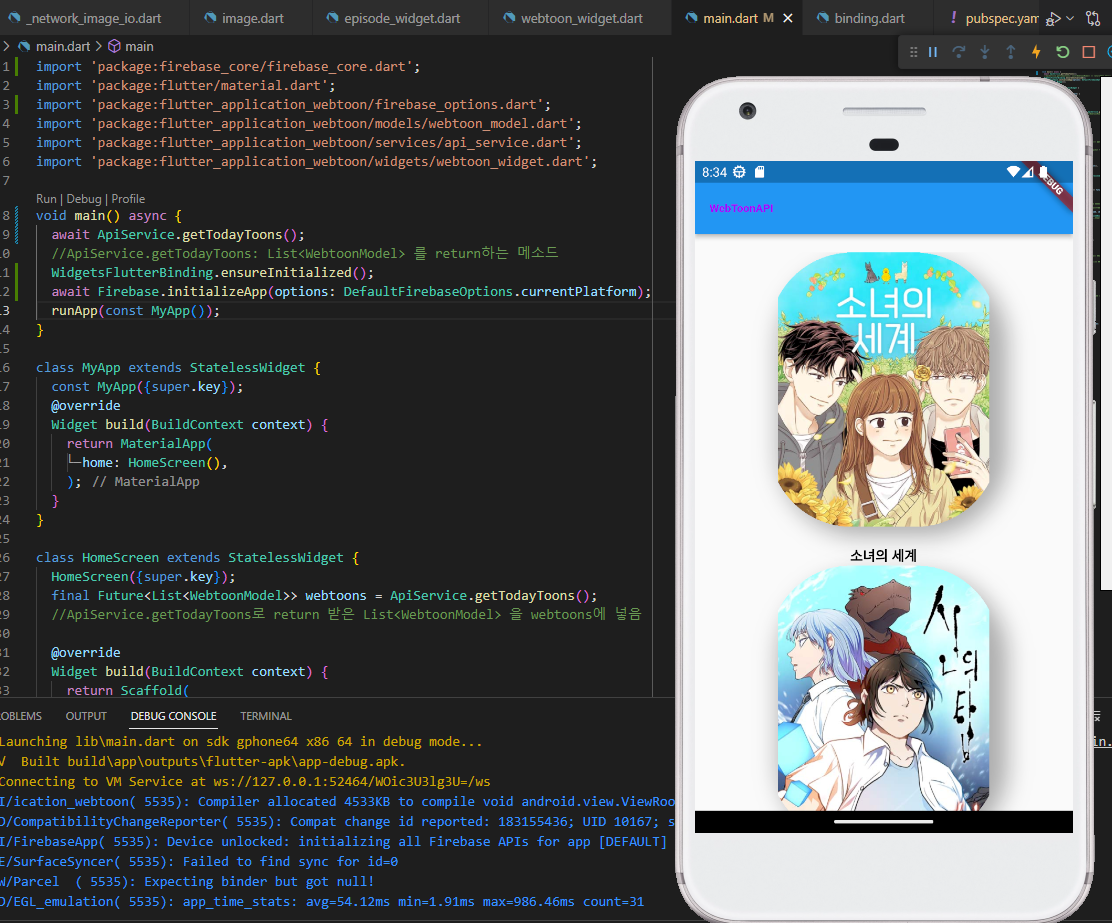
Task: Click the Profile code lens link
Action: 128,199
